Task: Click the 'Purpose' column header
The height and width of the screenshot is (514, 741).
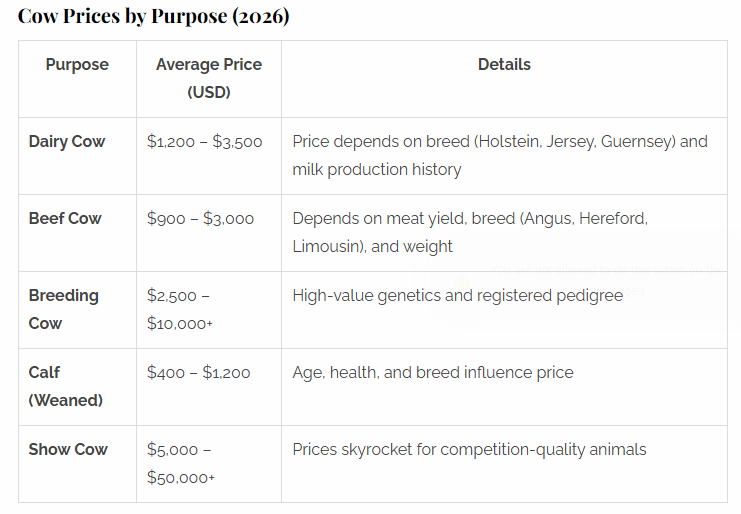Action: tap(77, 64)
